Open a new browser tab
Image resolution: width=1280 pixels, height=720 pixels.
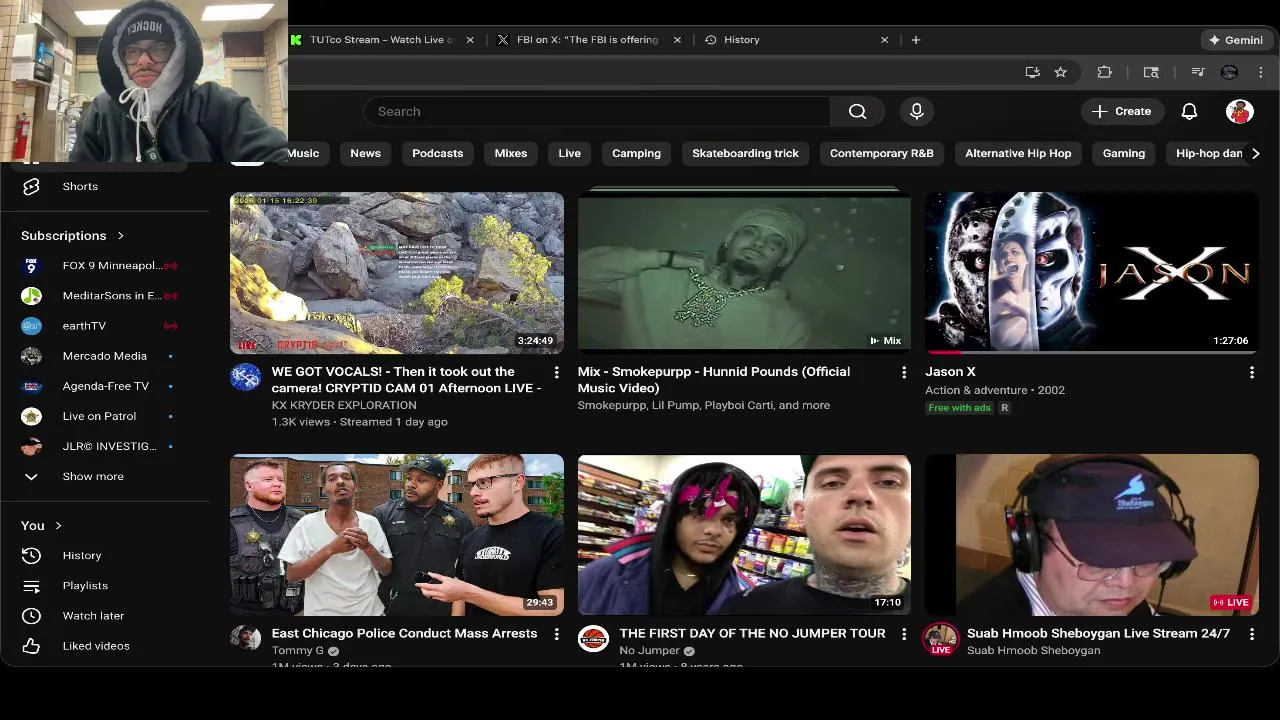point(916,40)
